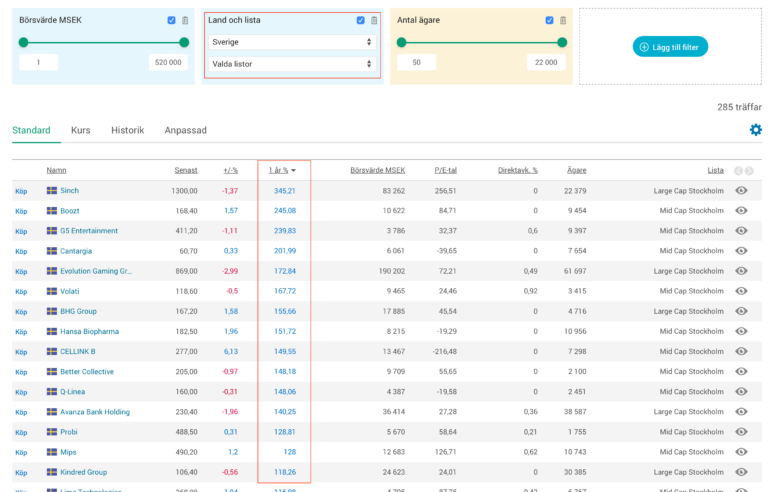This screenshot has height=492, width=768.
Task: Watch Boozt using its eye icon
Action: [x=741, y=211]
